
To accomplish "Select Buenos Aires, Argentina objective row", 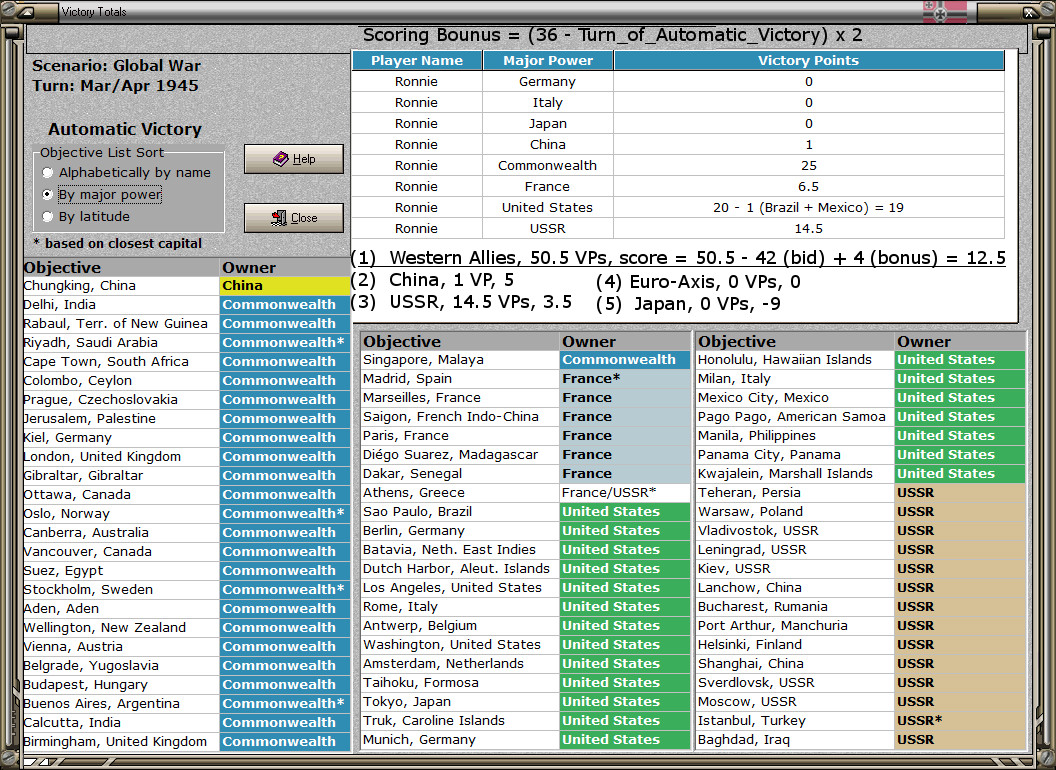I will pyautogui.click(x=187, y=703).
